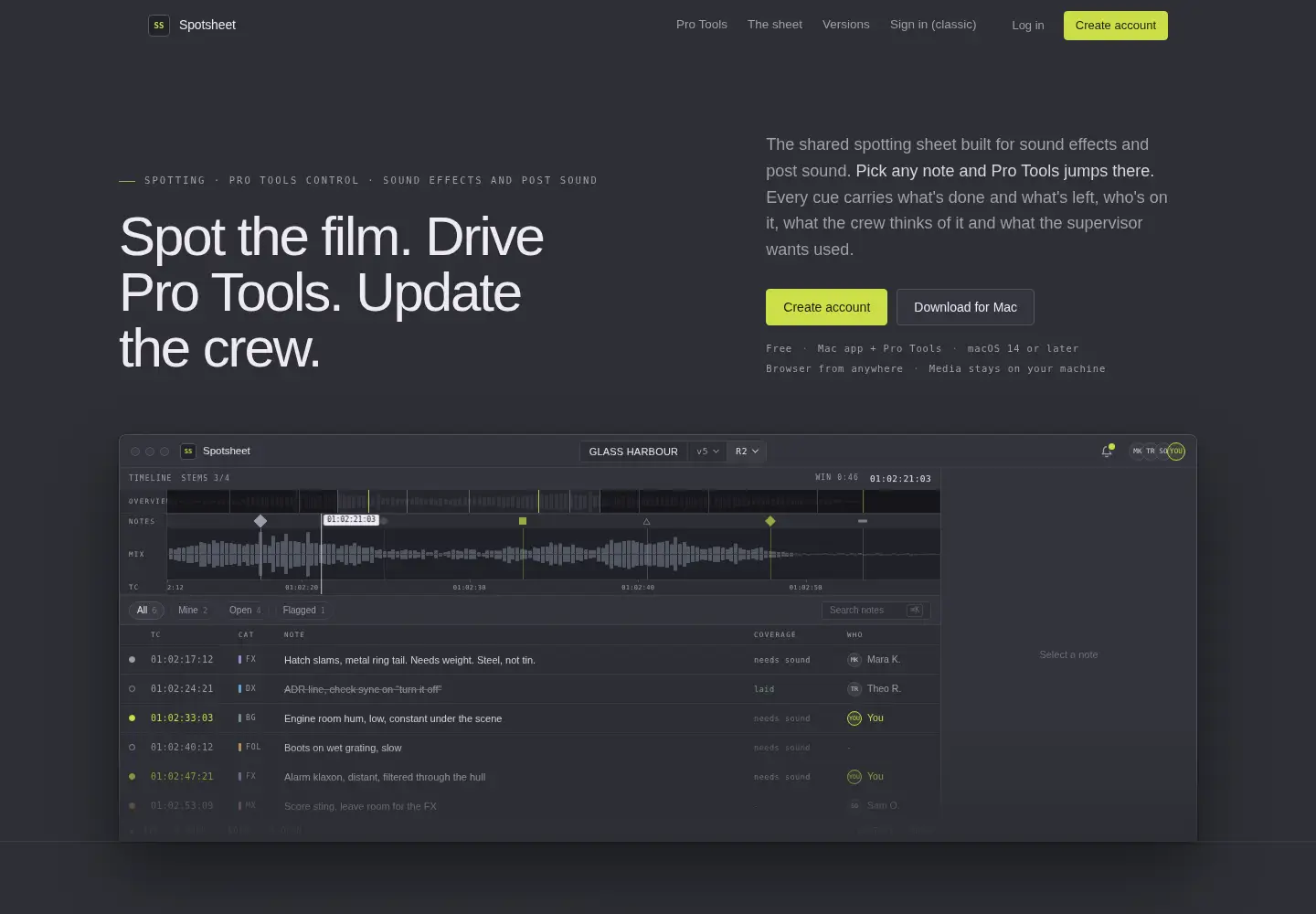
Task: Toggle status circle for the ADR line note
Action: pos(133,689)
